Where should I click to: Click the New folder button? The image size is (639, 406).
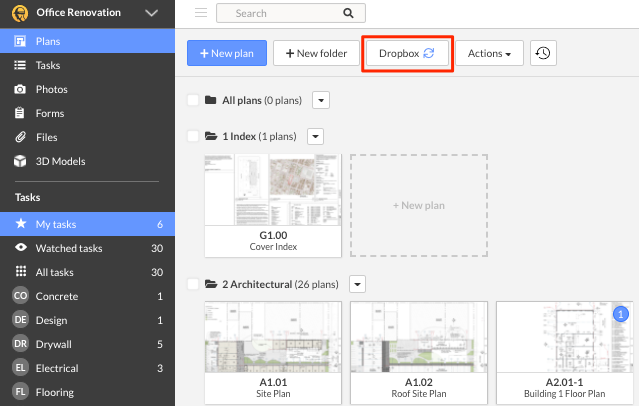pos(316,53)
